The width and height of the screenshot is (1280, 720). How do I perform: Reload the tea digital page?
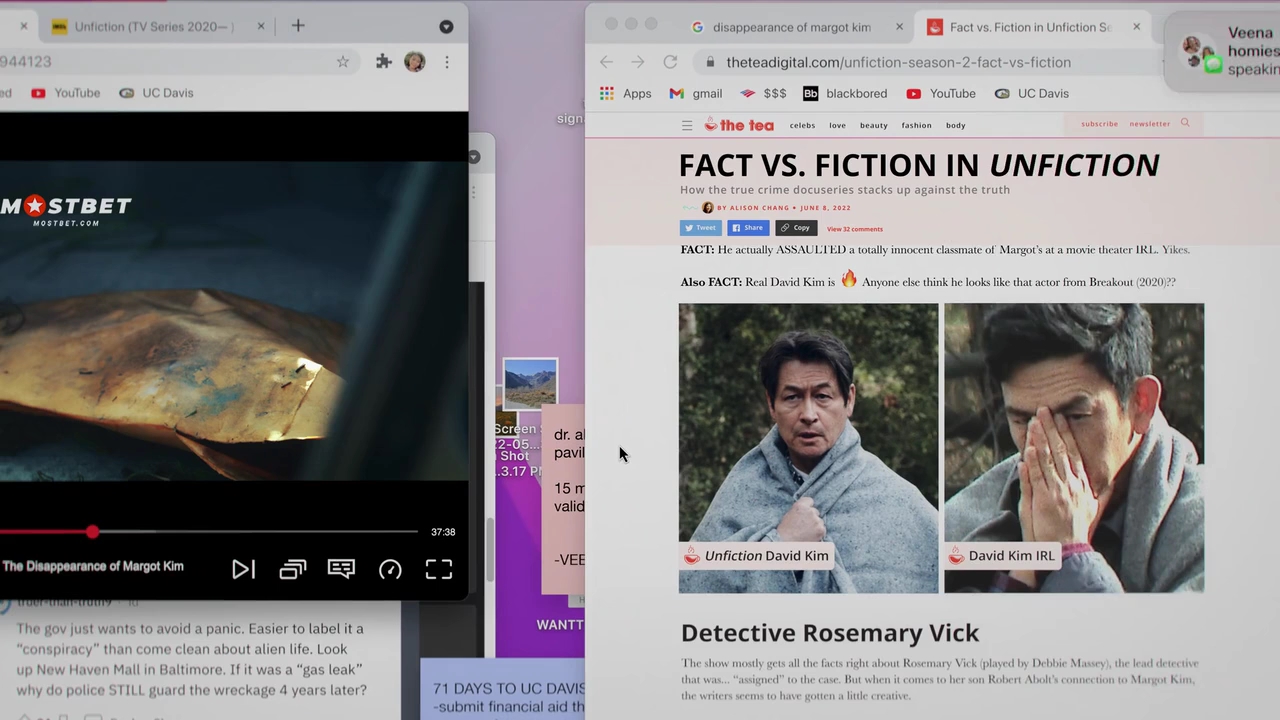tap(670, 62)
